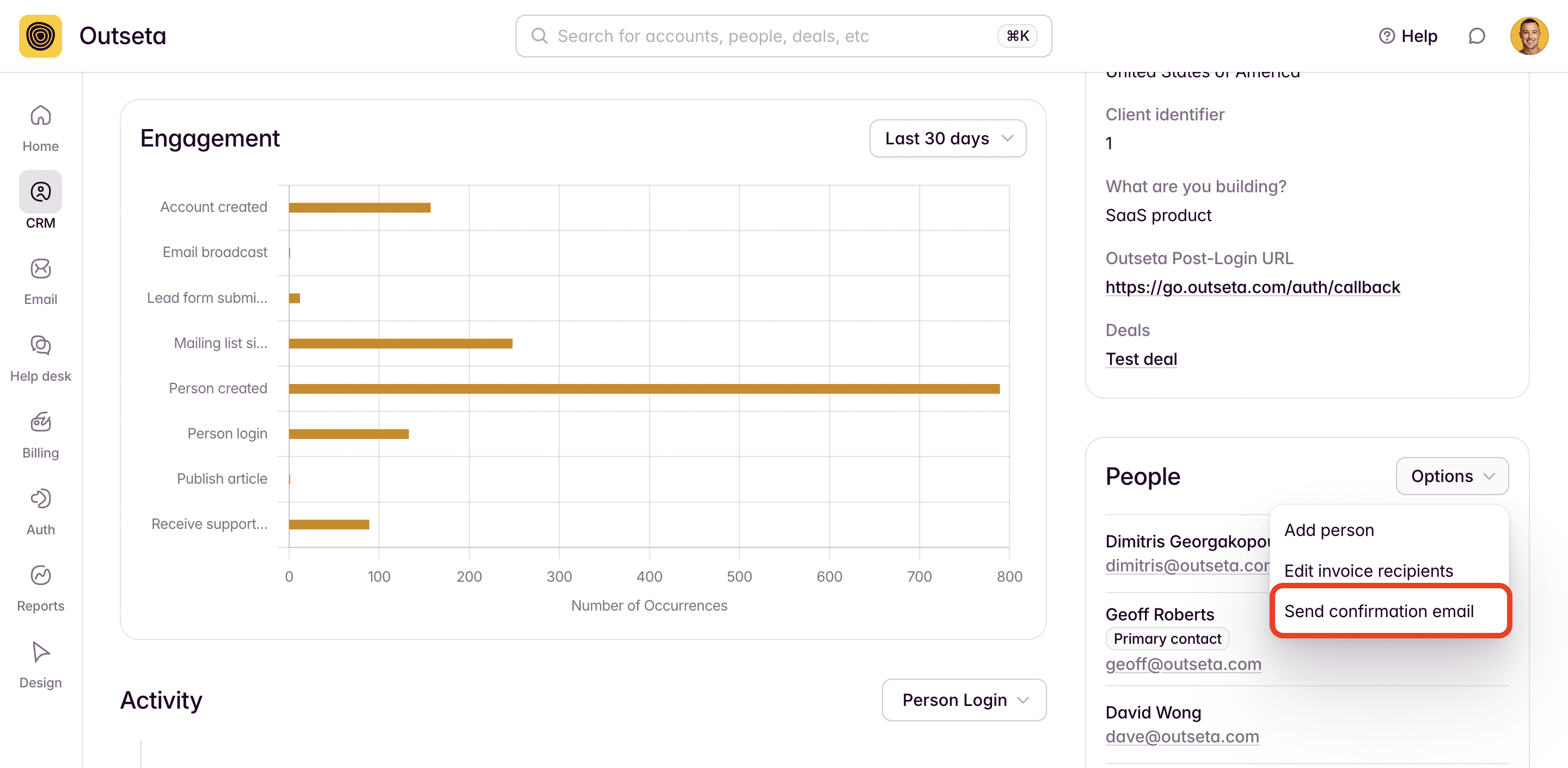
Task: Collapse the People Options dropdown
Action: (1451, 476)
